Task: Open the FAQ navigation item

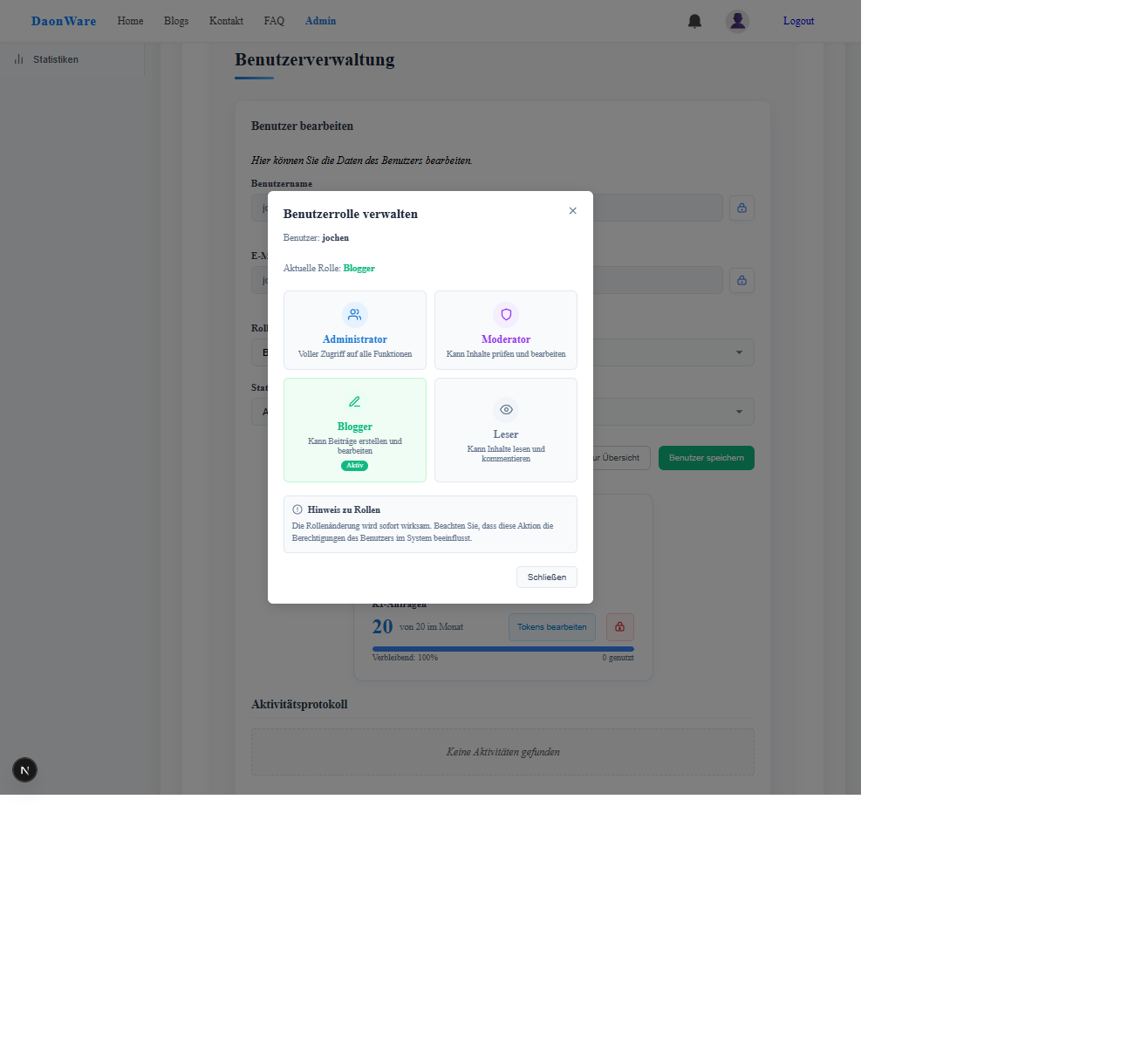Action: pos(274,21)
